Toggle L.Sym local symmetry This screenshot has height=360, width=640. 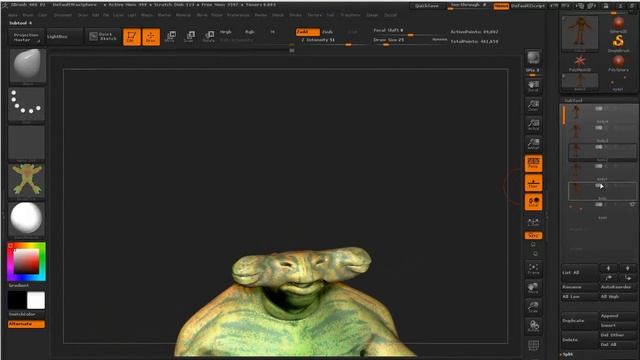533,222
